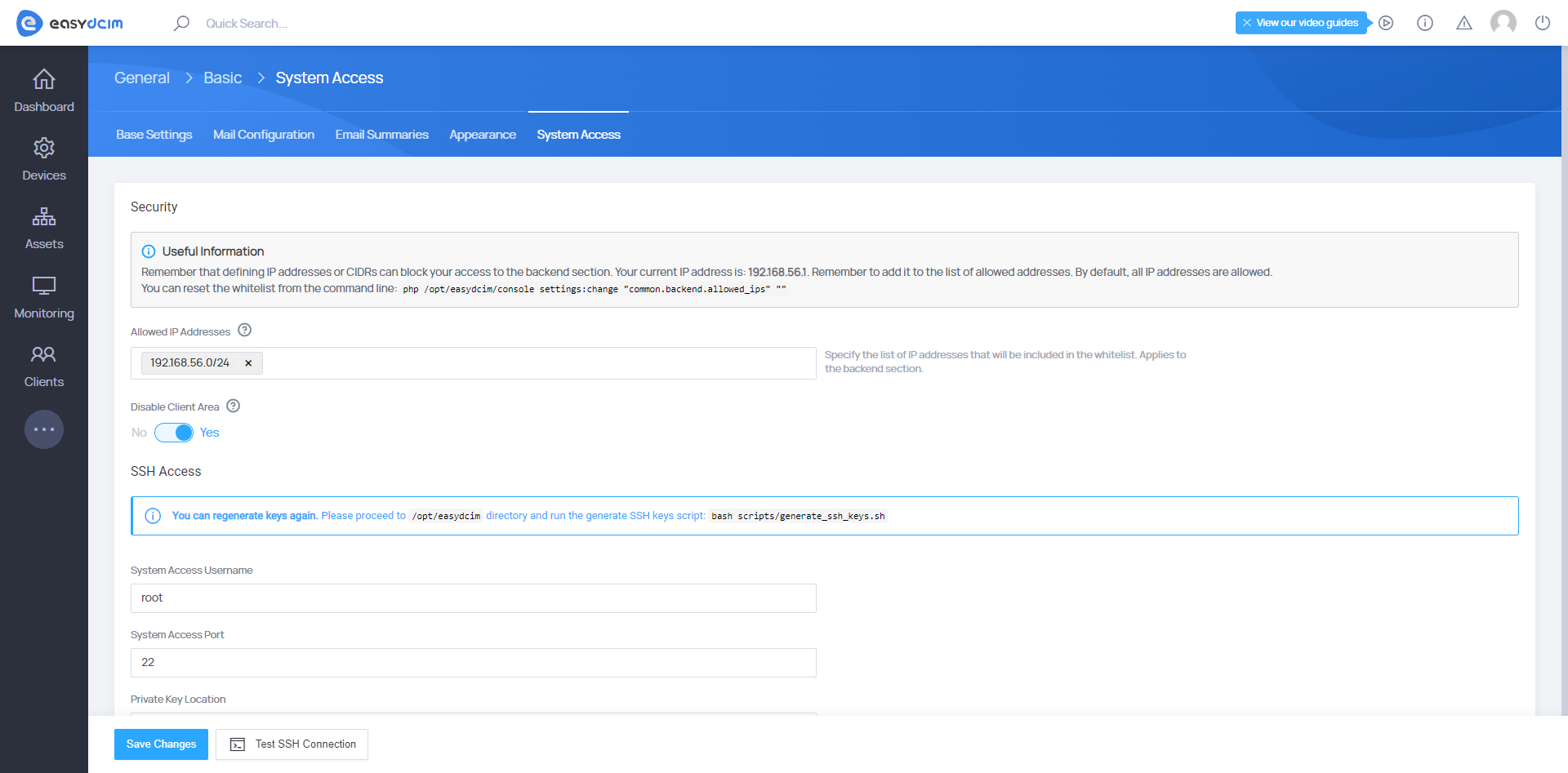This screenshot has height=773, width=1568.
Task: Switch to Mail Configuration tab
Action: [x=264, y=135]
